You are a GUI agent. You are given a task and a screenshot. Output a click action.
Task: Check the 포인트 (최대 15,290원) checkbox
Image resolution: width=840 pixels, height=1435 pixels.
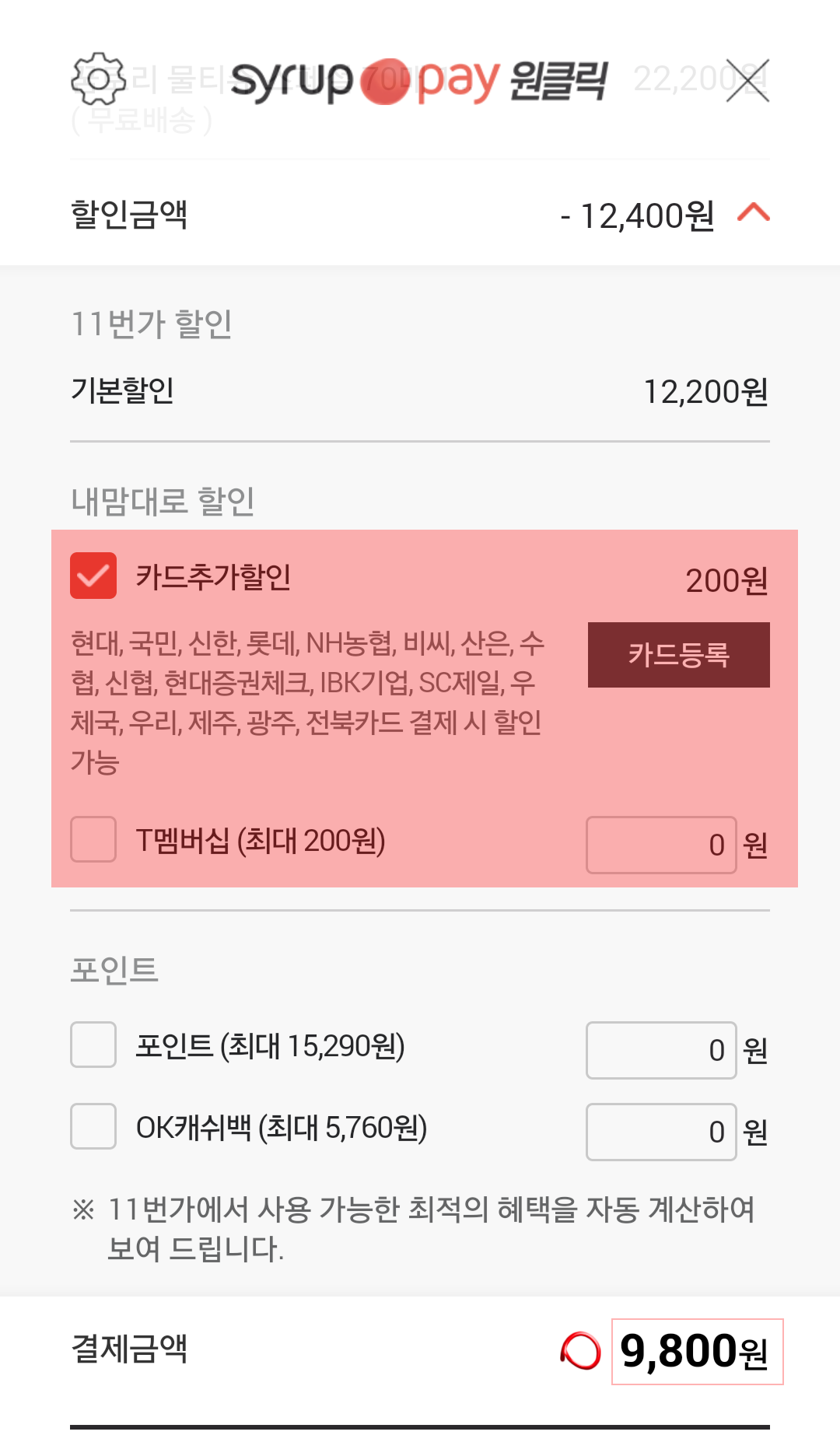point(93,1045)
